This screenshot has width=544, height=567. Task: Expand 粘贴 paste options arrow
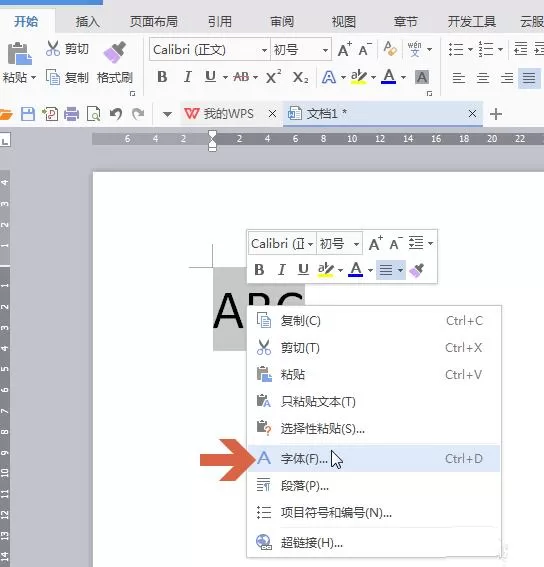(x=33, y=77)
